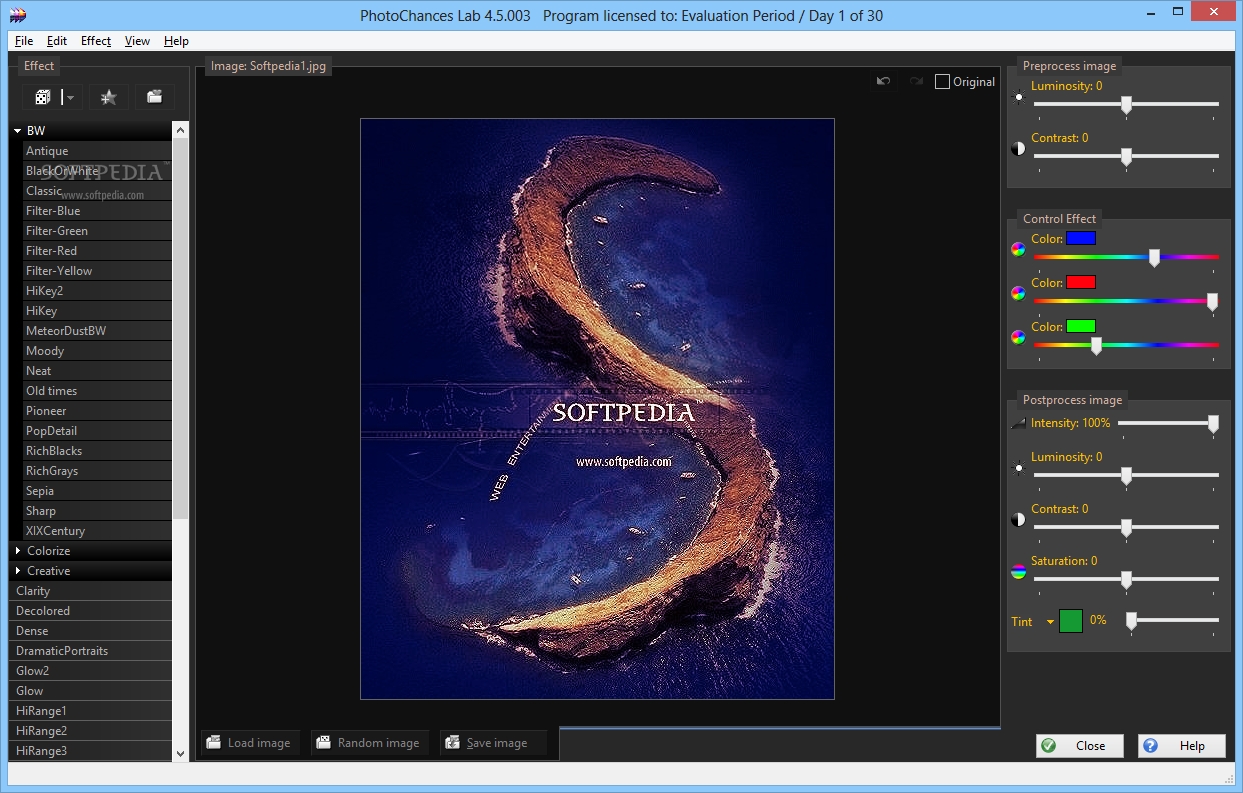Open the dice dropdown arrow
This screenshot has height=793, width=1243.
(x=71, y=97)
